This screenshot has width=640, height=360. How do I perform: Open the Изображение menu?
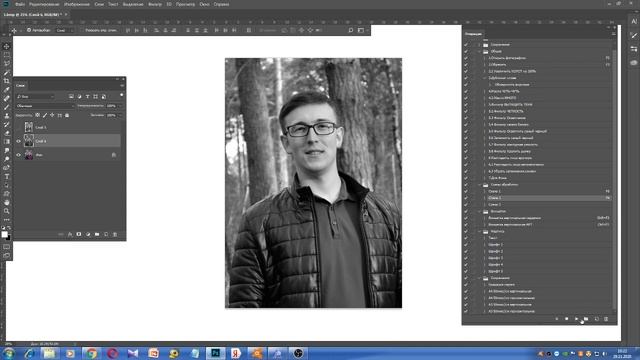tap(77, 4)
